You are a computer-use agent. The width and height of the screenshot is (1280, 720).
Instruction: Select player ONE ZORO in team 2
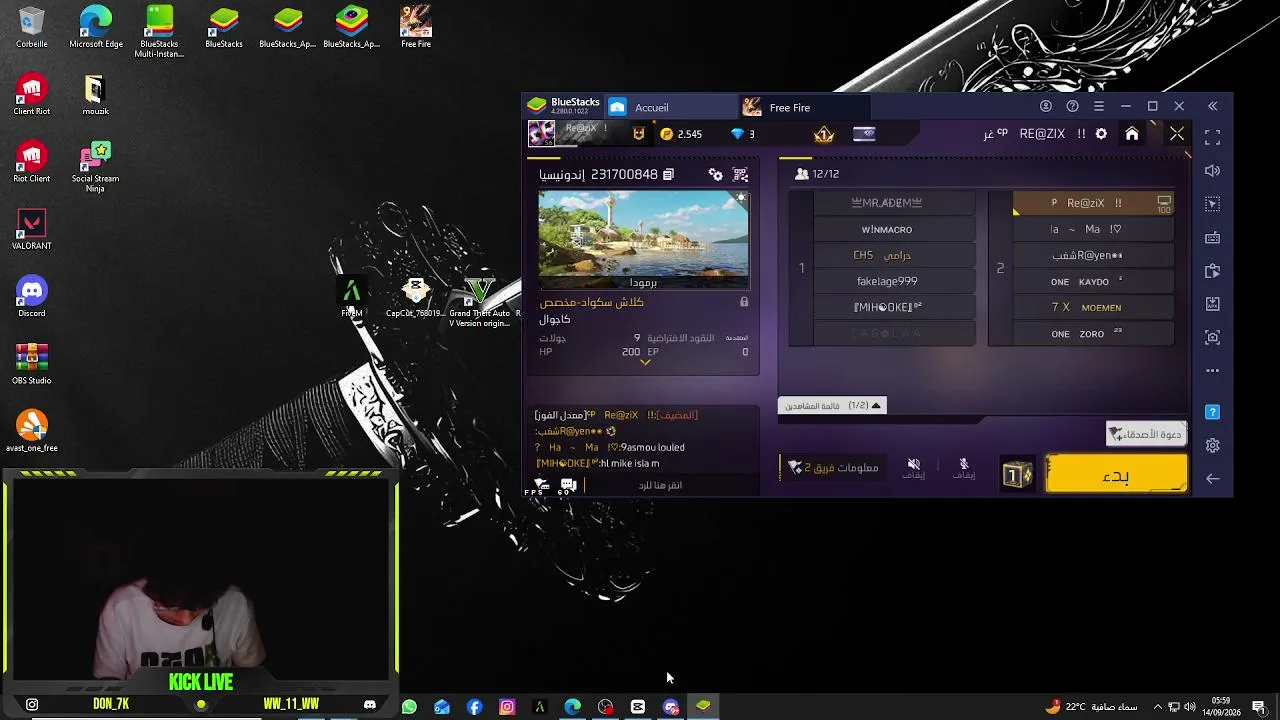click(1093, 333)
